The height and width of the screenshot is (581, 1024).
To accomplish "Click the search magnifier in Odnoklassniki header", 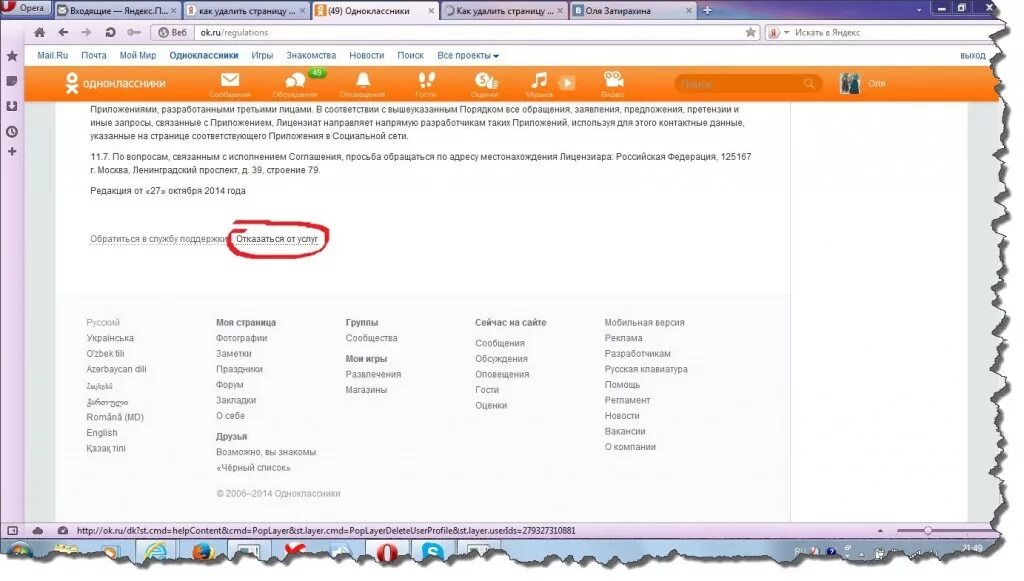I will click(809, 84).
